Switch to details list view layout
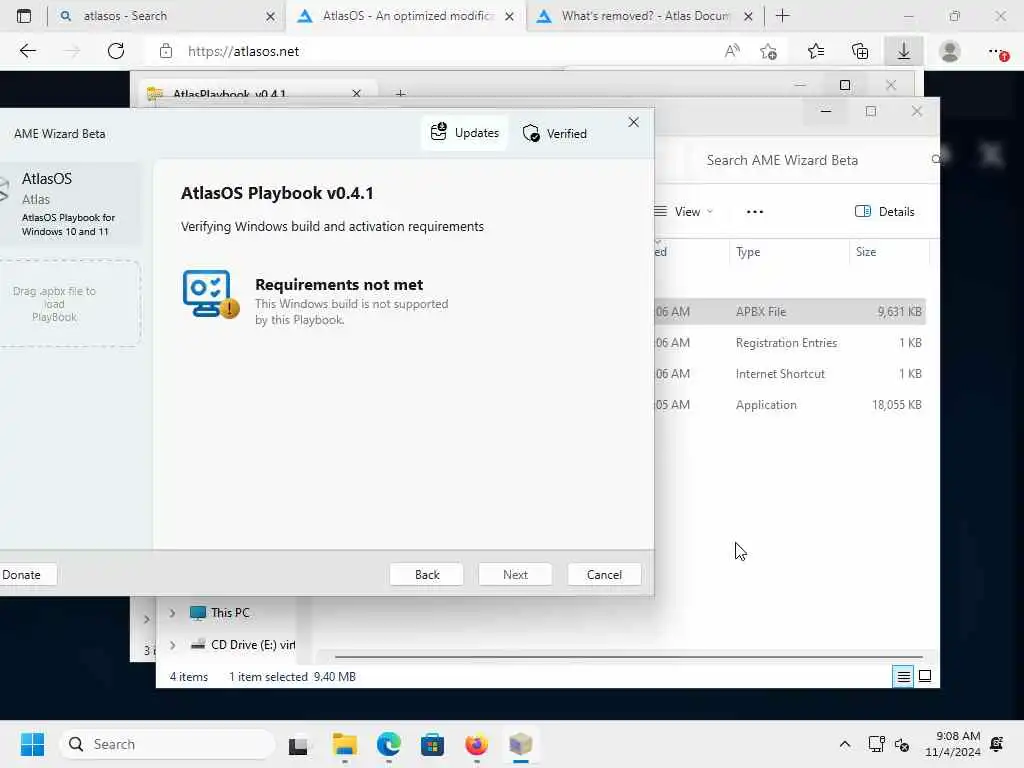 pos(903,677)
